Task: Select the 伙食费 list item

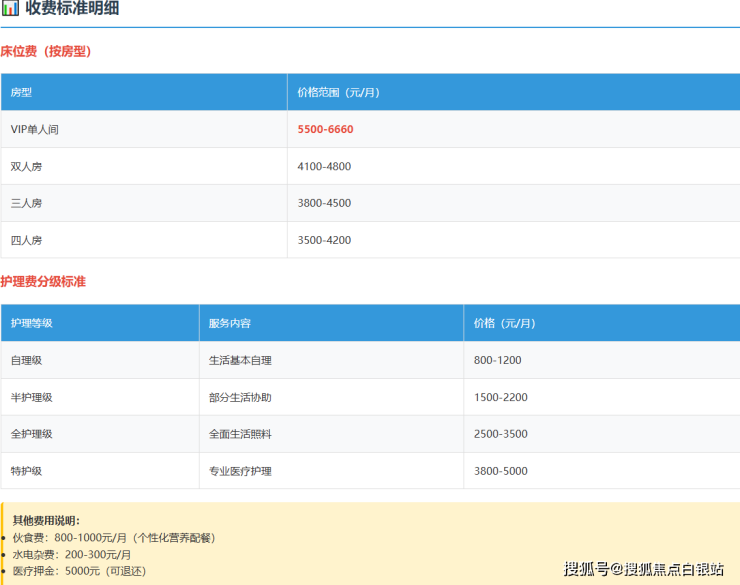Action: (114, 537)
